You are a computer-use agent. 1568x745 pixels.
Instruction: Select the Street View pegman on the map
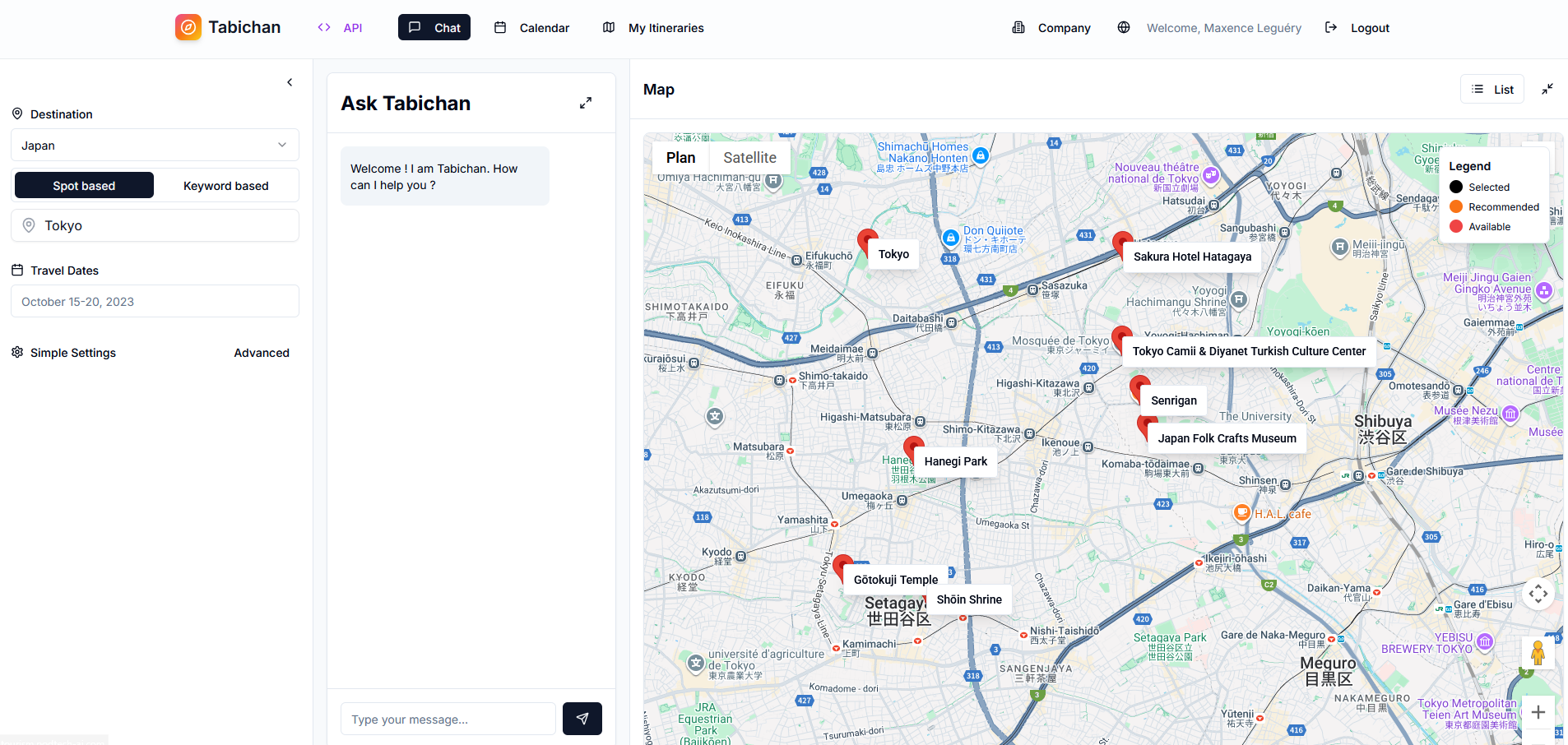tap(1537, 652)
